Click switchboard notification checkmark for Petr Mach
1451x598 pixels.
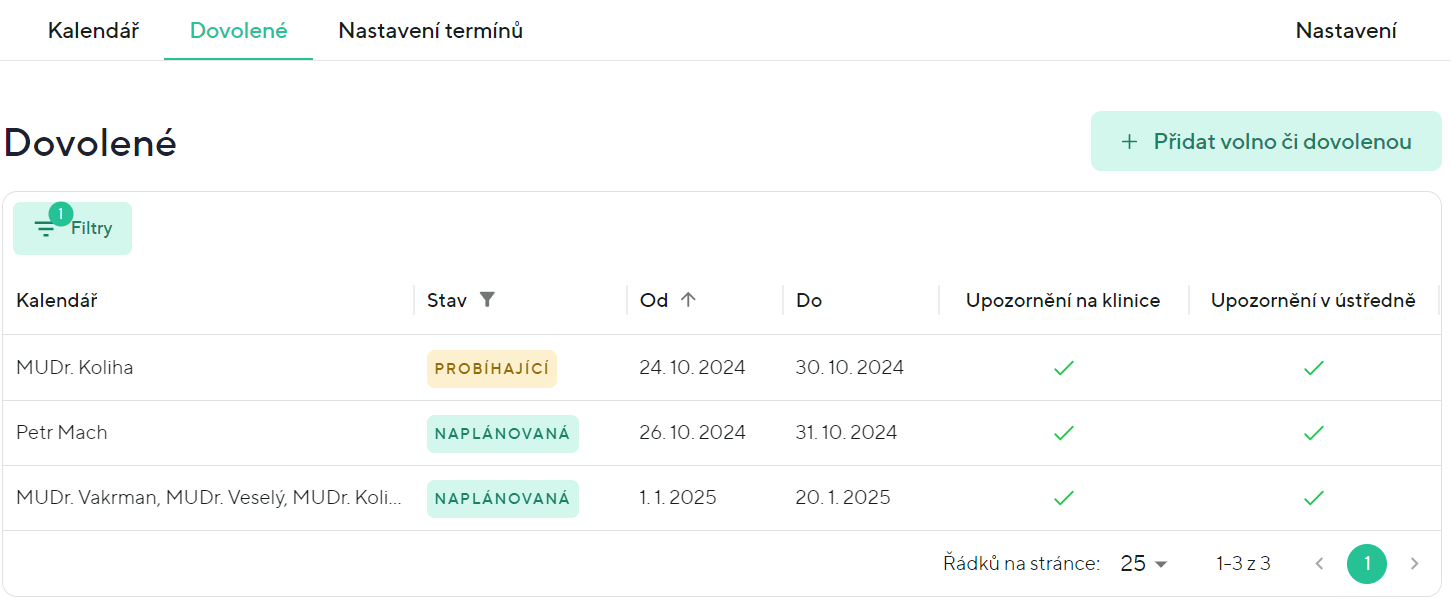(x=1313, y=433)
